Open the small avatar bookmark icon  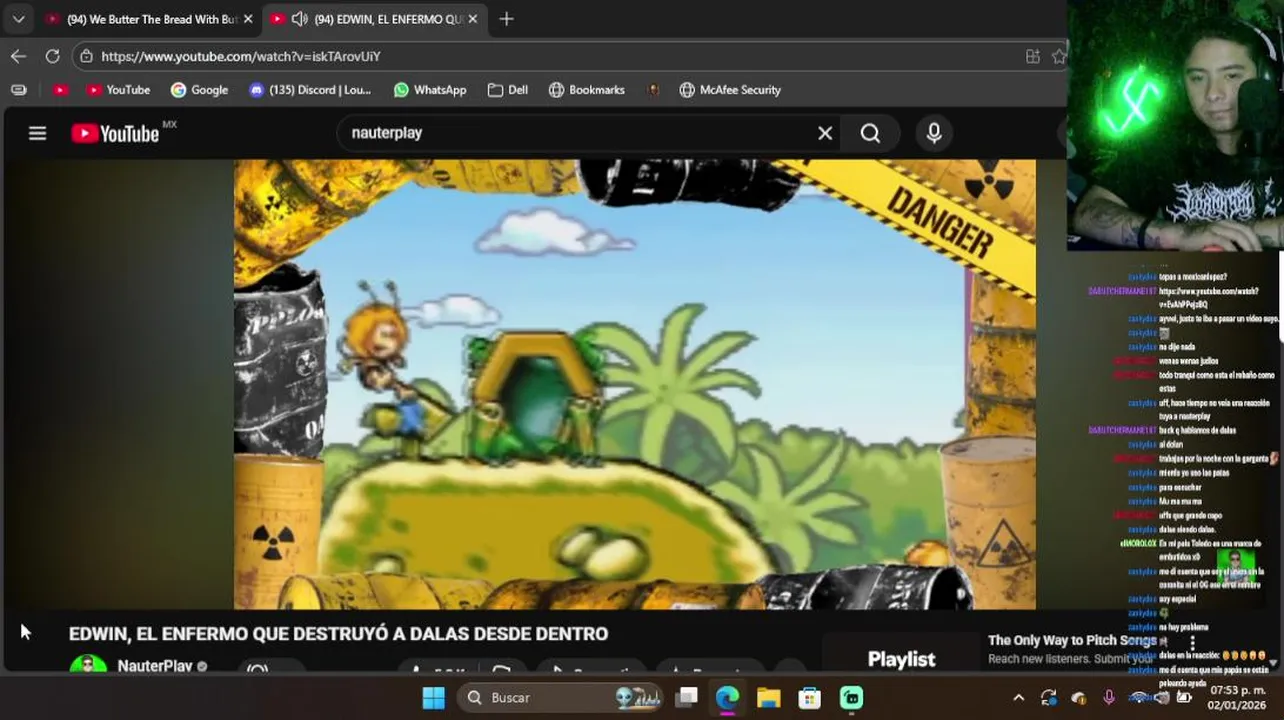coord(653,90)
